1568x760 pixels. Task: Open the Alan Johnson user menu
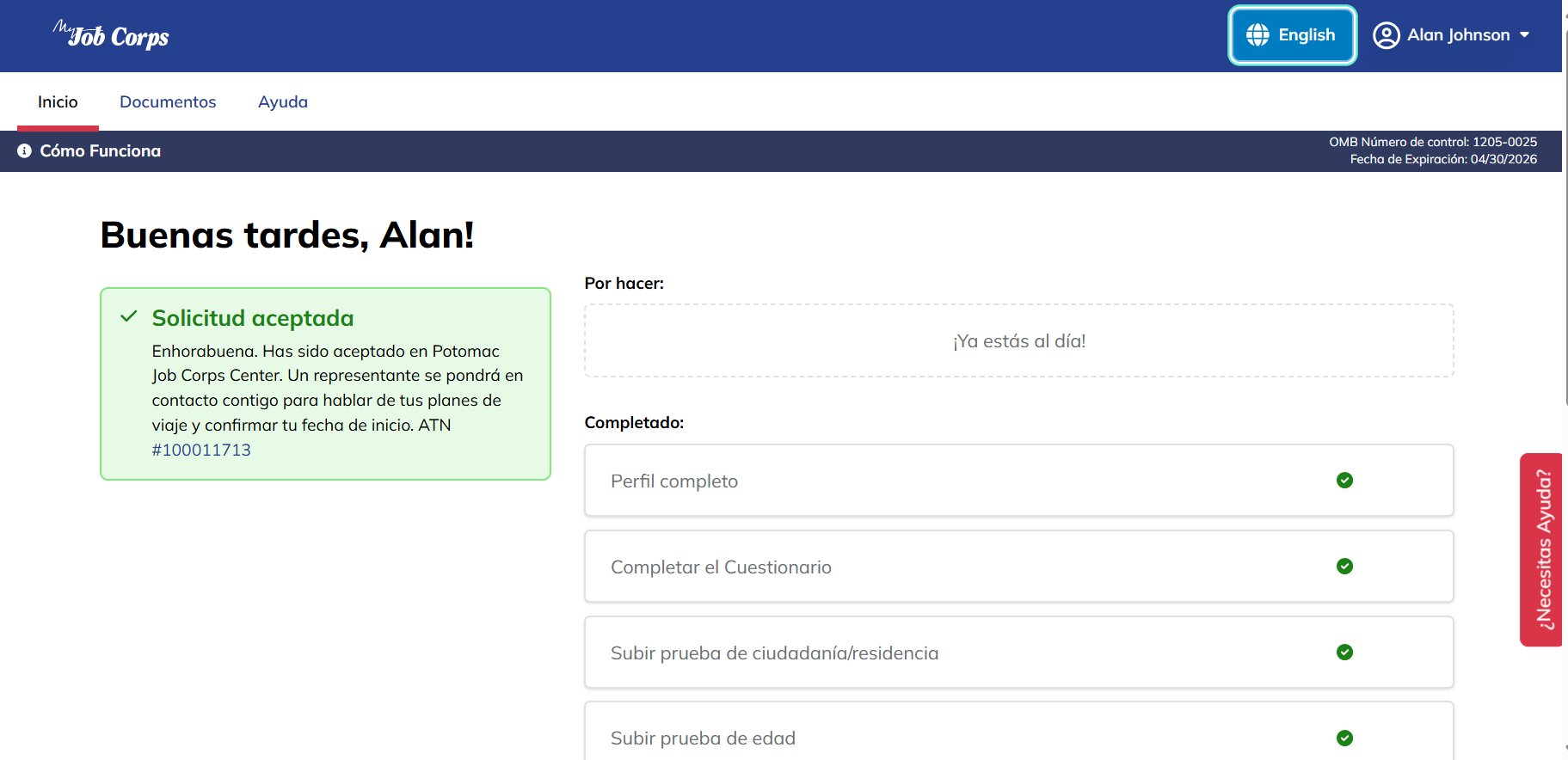tap(1451, 35)
